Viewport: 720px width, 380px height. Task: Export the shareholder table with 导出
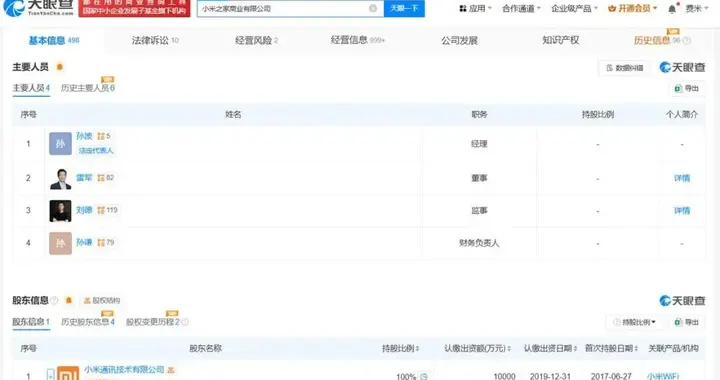[687, 322]
